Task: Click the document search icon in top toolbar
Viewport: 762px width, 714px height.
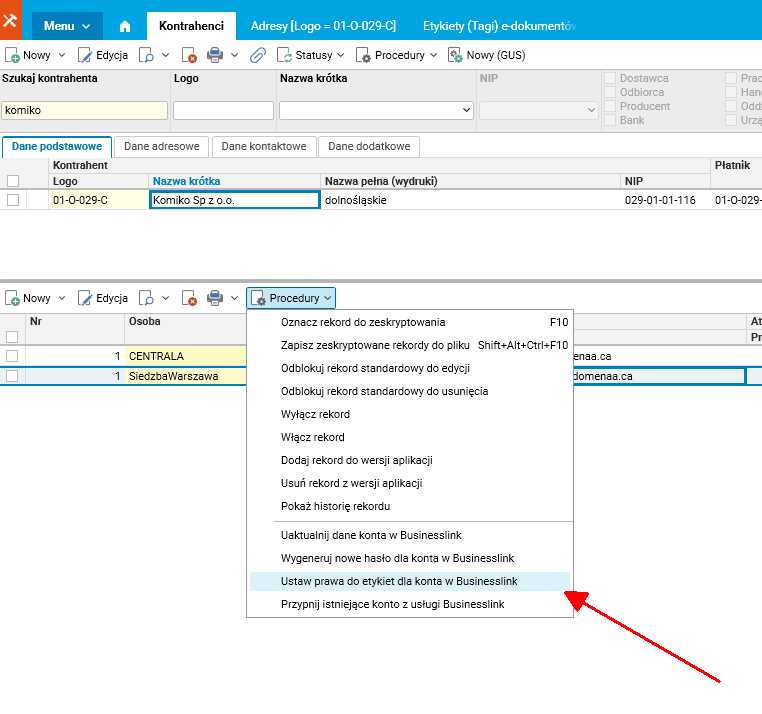Action: (146, 55)
